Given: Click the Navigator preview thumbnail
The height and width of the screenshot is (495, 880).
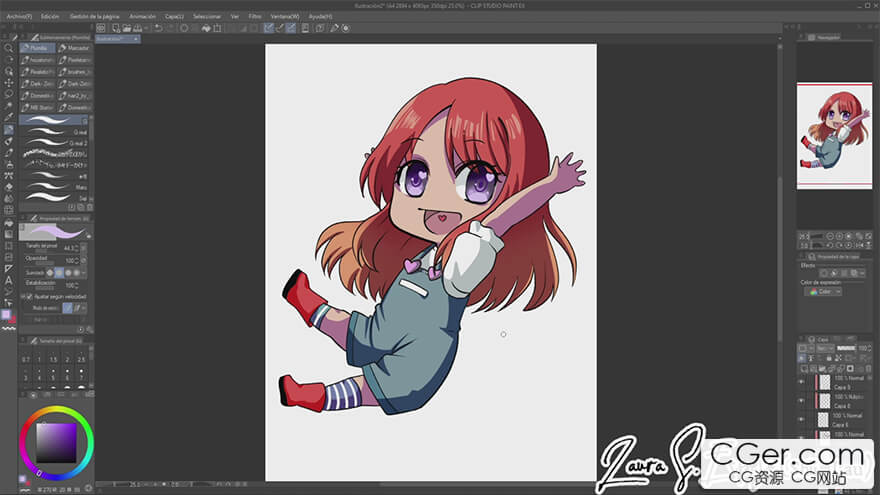Looking at the screenshot, I should coord(834,135).
